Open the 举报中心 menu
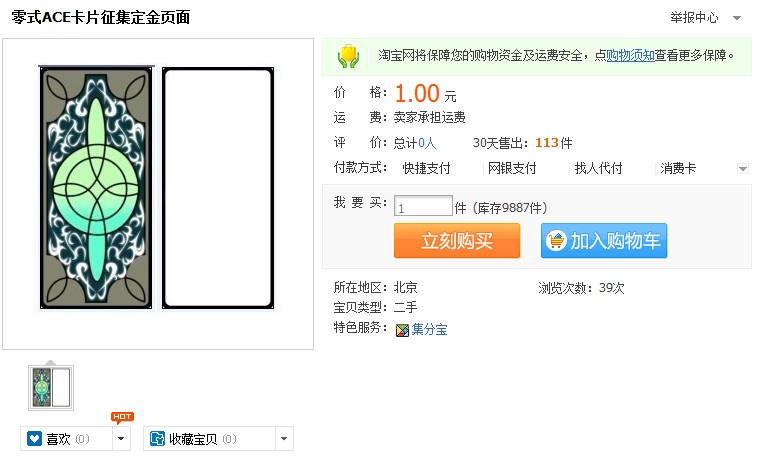Viewport: 763px width, 457px height. [694, 18]
